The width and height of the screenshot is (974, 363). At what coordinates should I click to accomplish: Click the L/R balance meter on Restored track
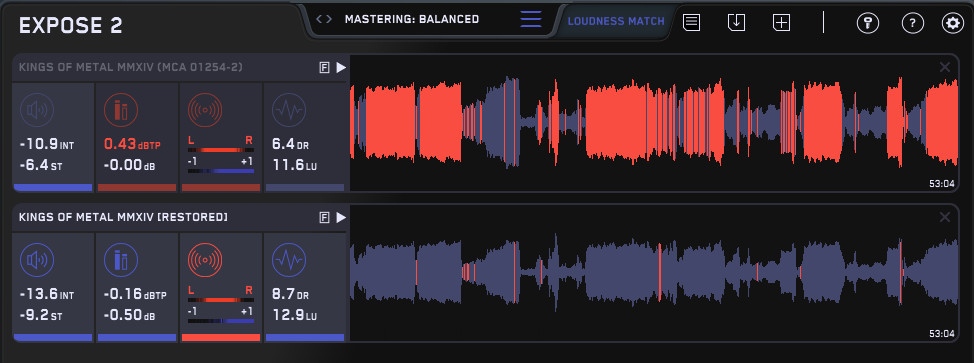pos(221,300)
